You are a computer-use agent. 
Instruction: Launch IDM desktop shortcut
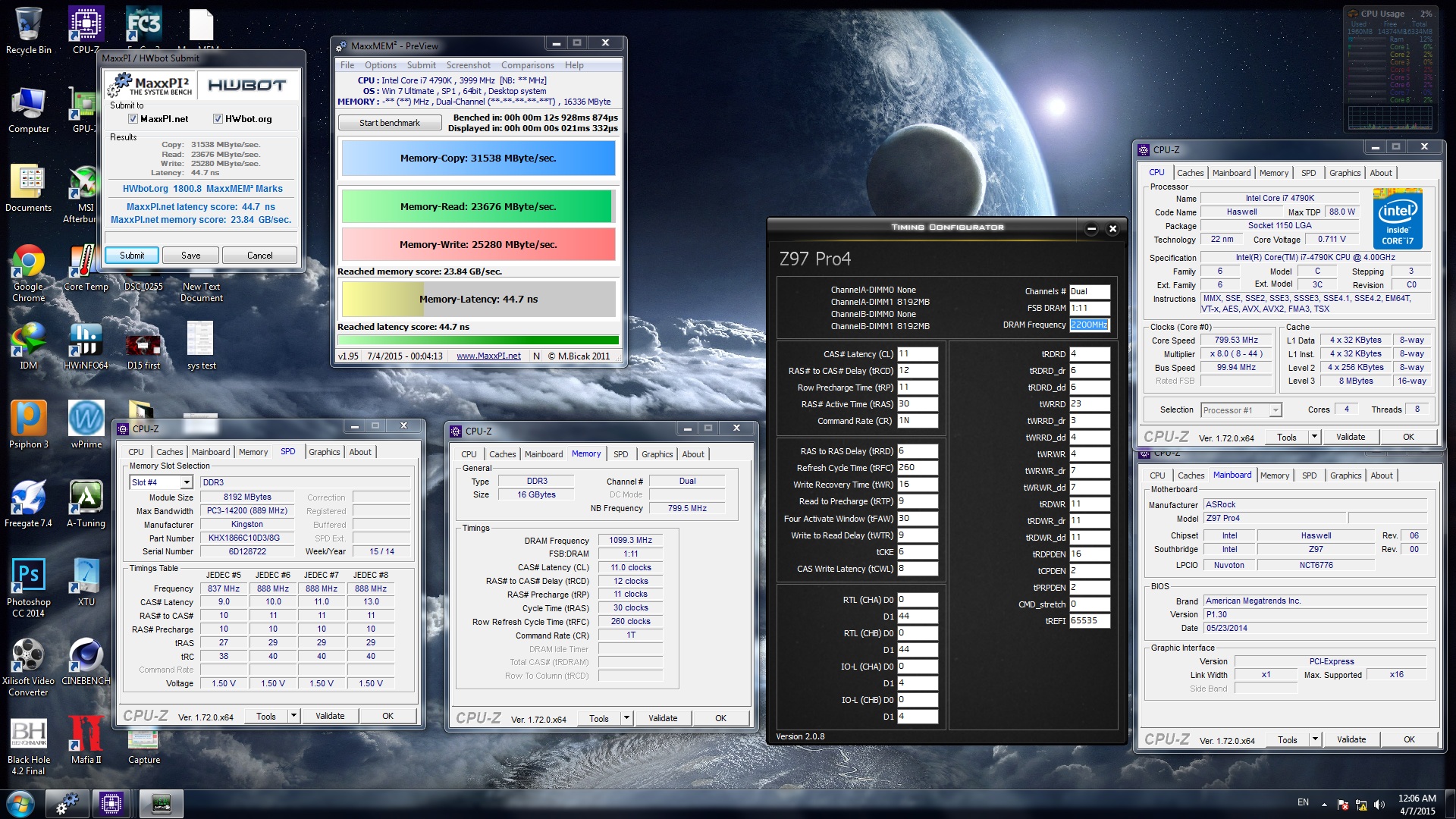pos(28,347)
